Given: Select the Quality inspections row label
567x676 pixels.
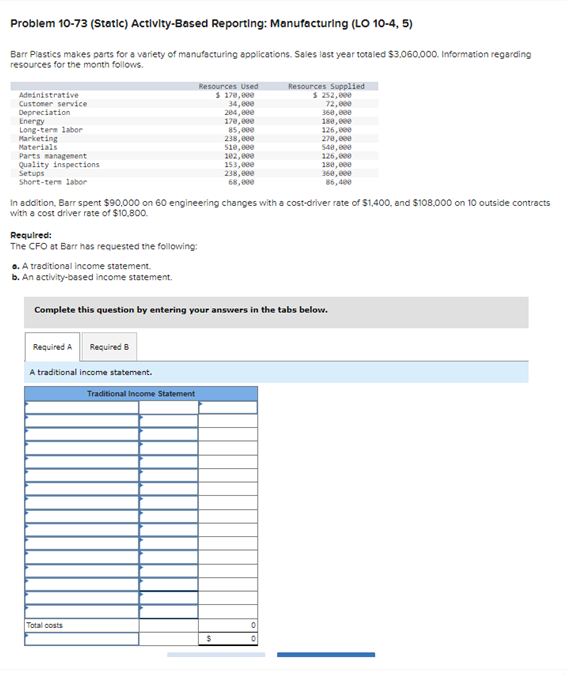Looking at the screenshot, I should tap(59, 165).
